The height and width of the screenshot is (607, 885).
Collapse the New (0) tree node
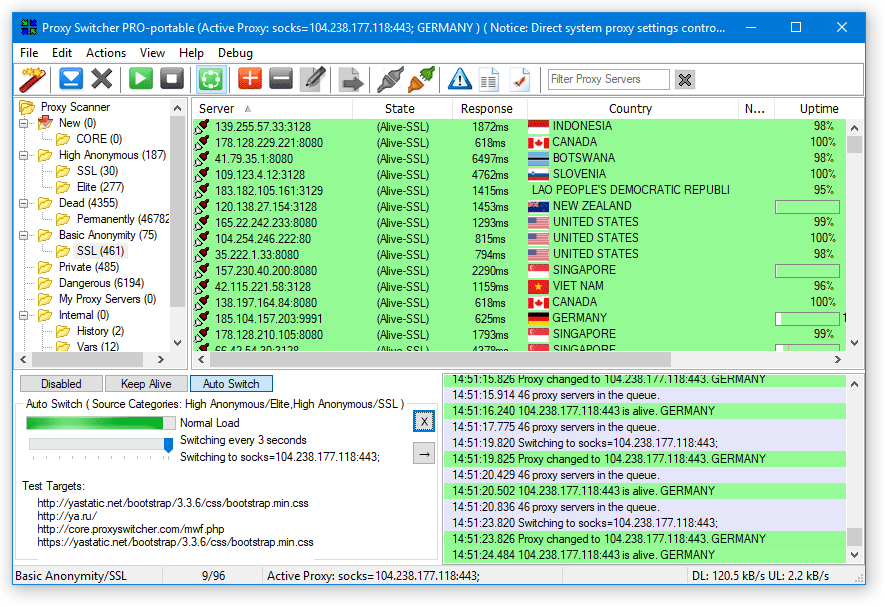point(24,123)
